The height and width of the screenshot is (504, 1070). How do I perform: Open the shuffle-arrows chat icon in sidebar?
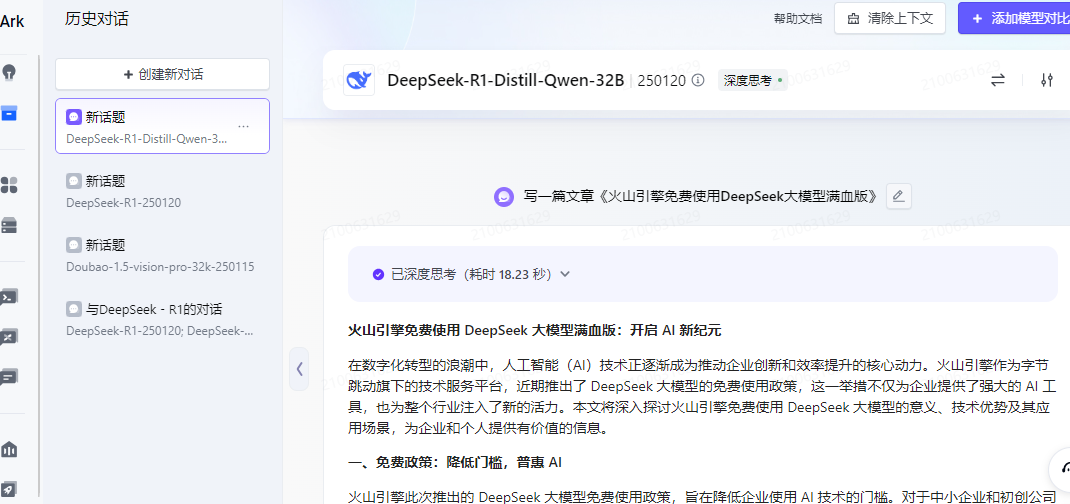tap(9, 337)
